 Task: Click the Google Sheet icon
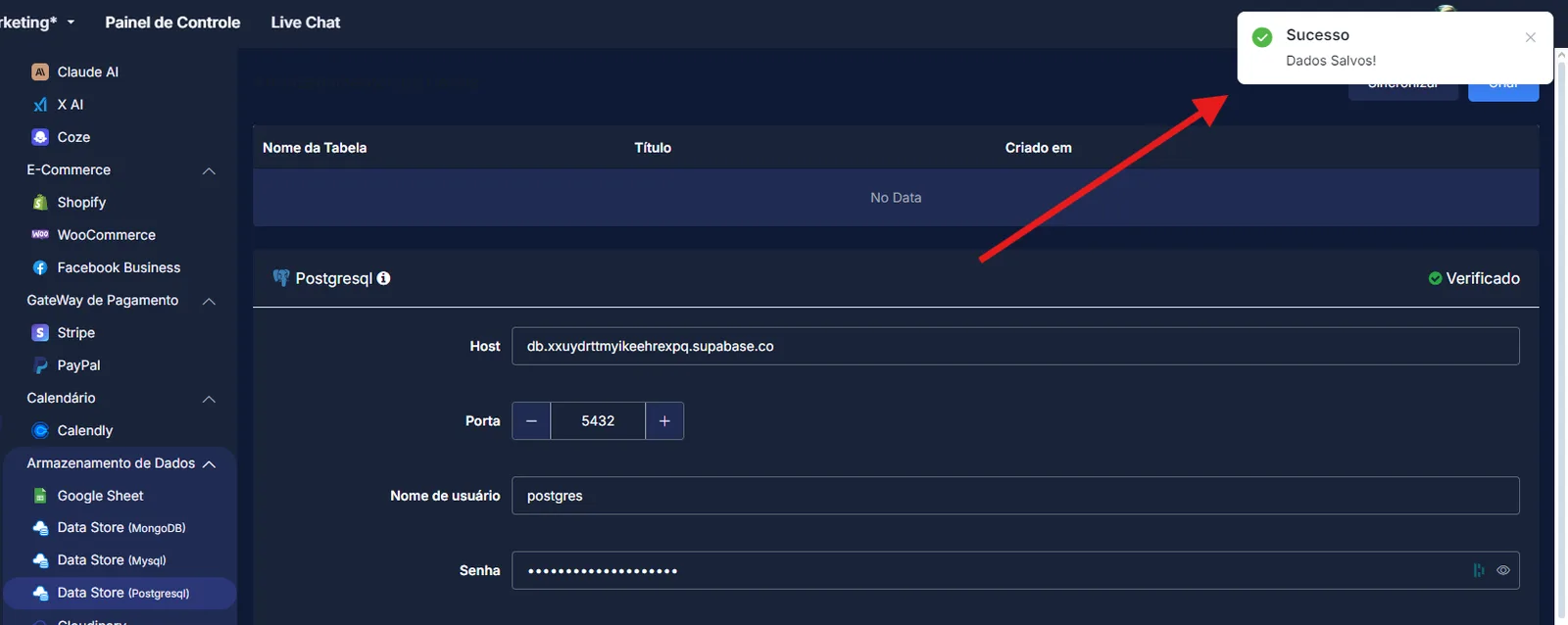[40, 496]
